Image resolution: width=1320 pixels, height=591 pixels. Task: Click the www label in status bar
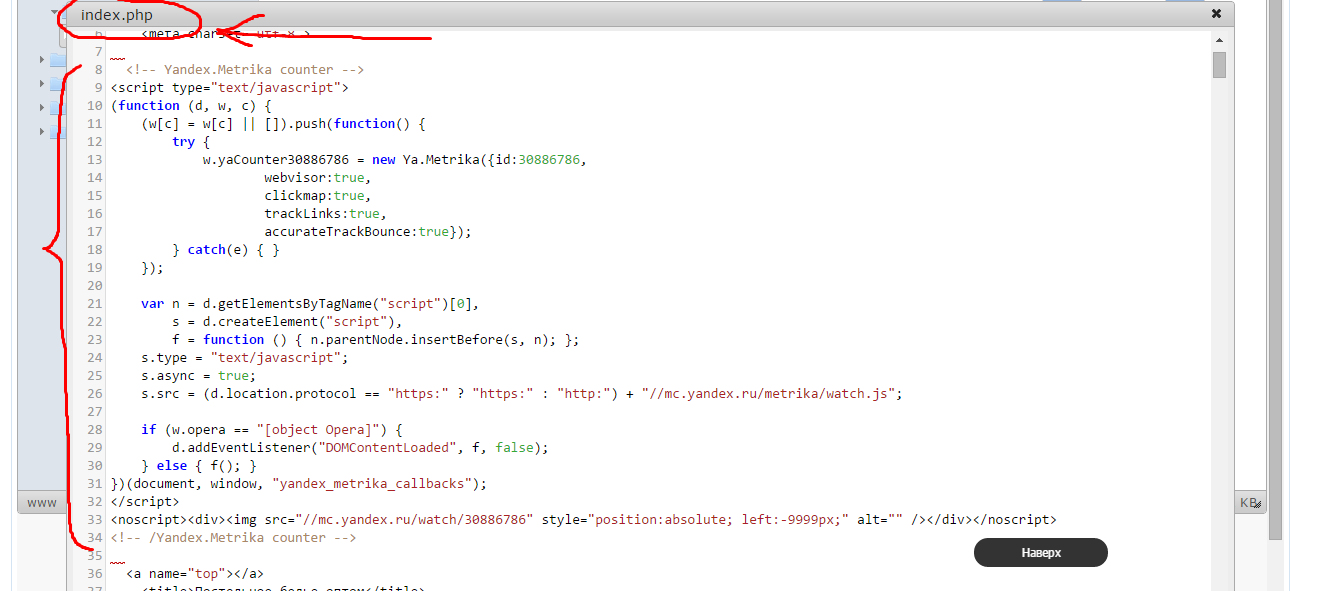42,502
